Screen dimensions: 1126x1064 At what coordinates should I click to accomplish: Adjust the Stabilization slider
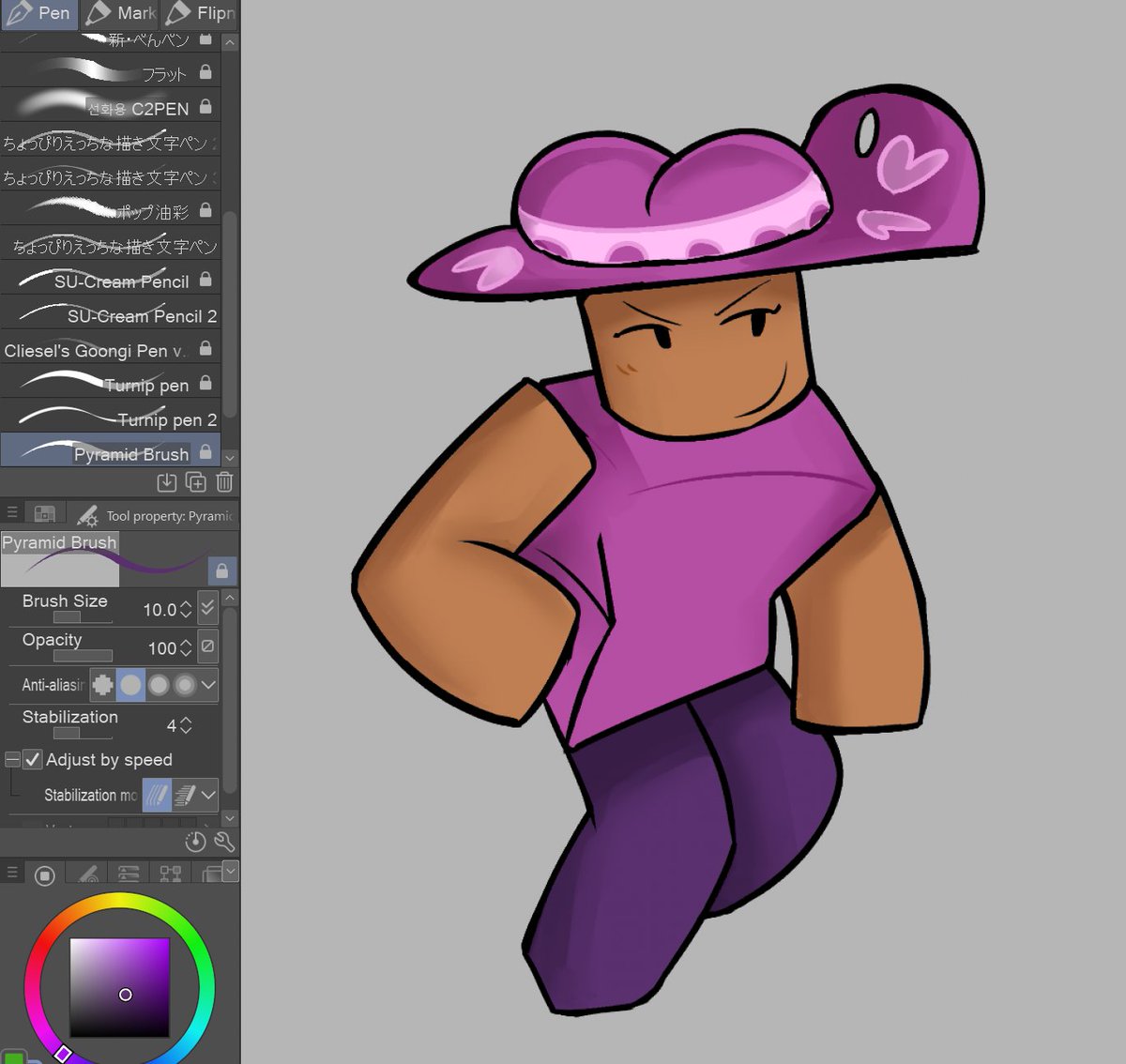(x=83, y=733)
